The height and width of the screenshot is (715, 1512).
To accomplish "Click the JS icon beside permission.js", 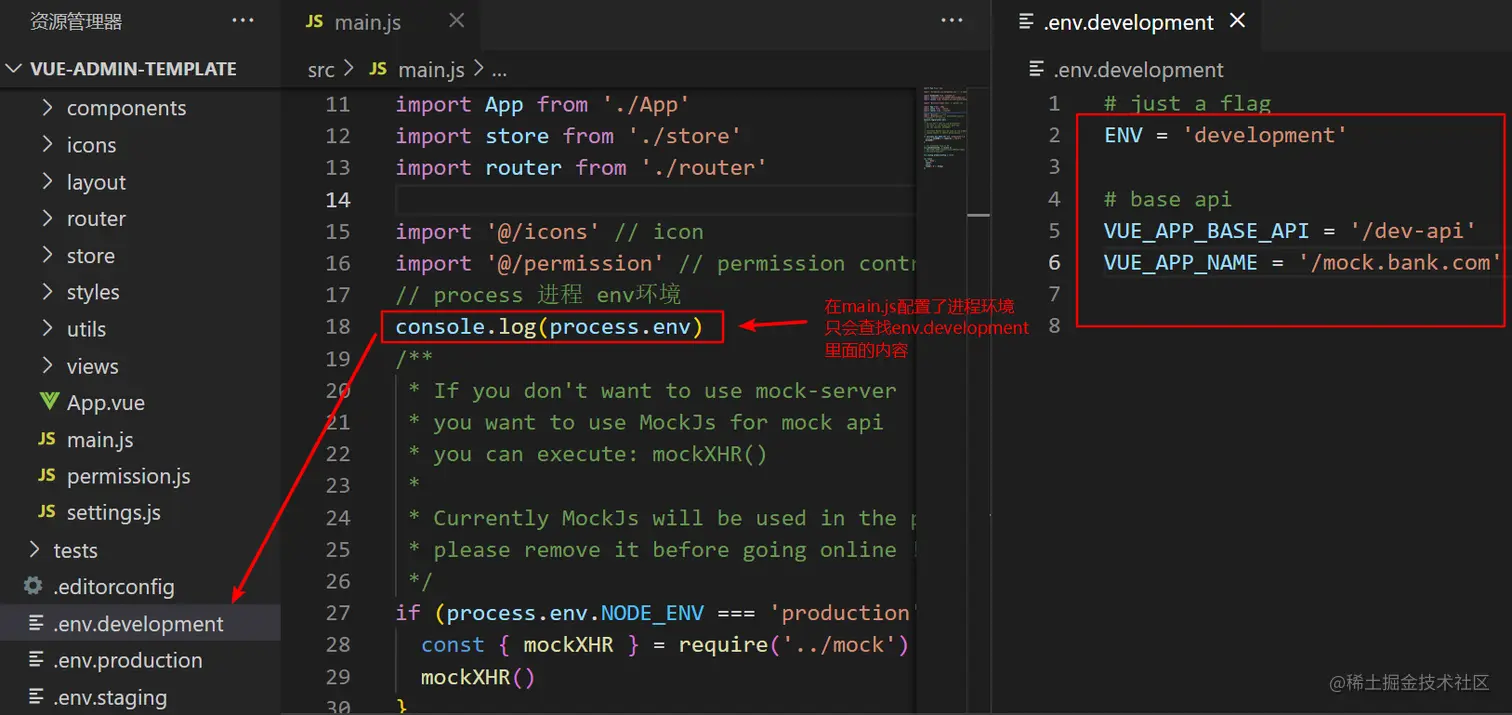I will pos(47,476).
